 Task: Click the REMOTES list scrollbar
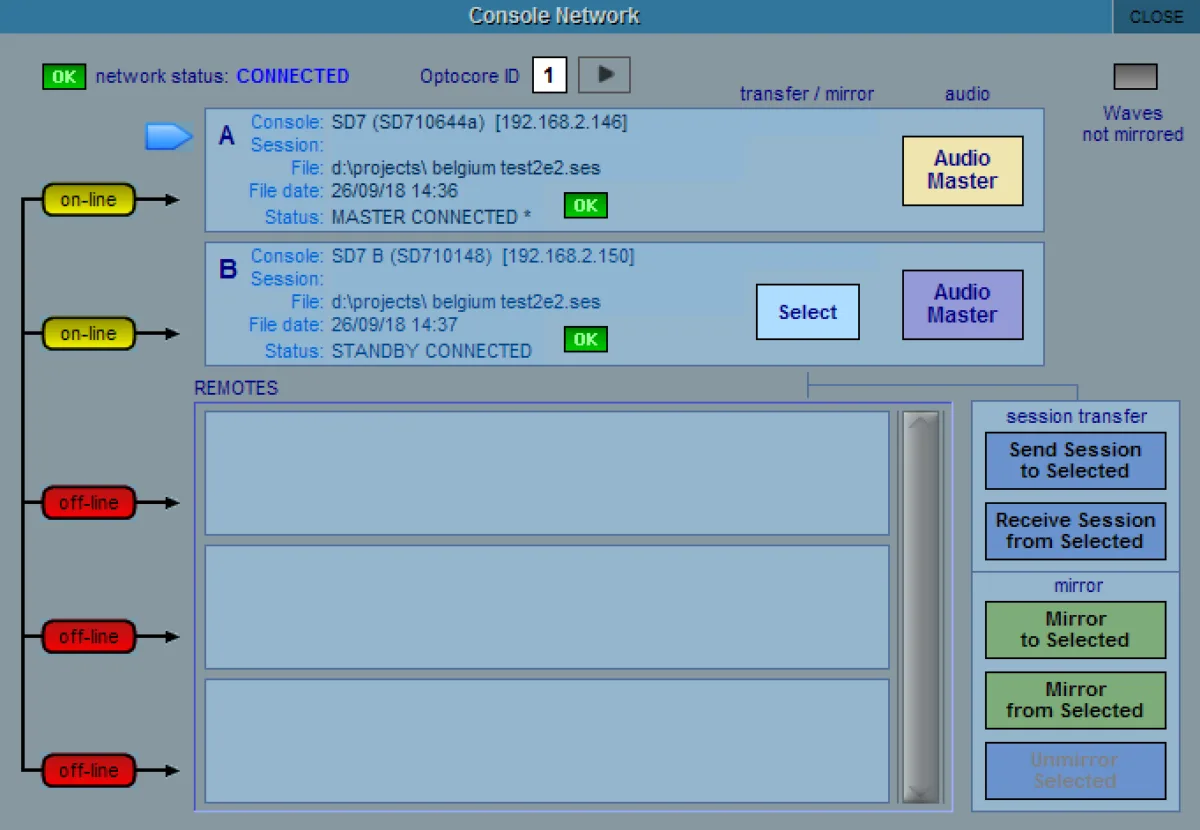pyautogui.click(x=921, y=606)
